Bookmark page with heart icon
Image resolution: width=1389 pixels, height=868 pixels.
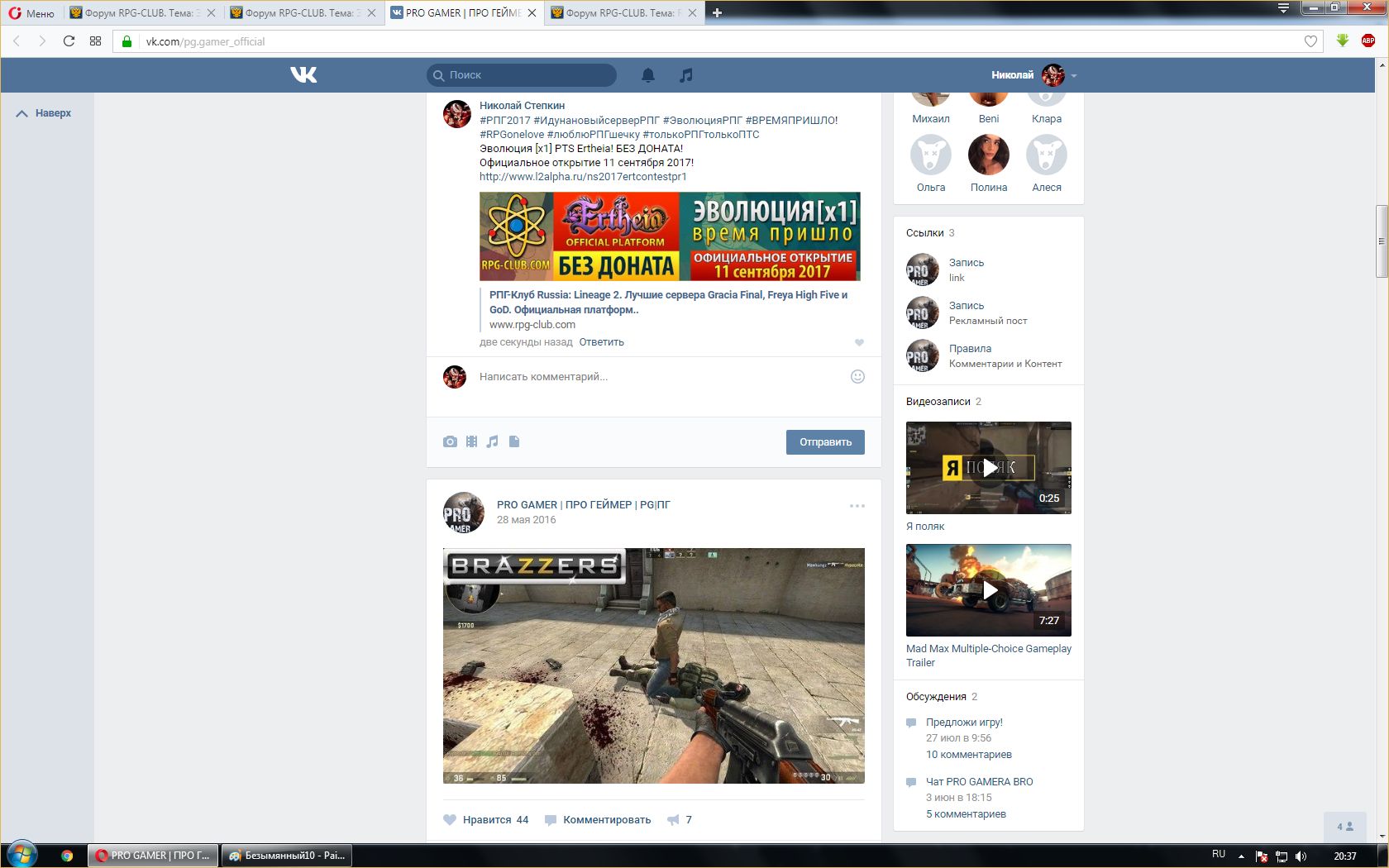click(1310, 41)
